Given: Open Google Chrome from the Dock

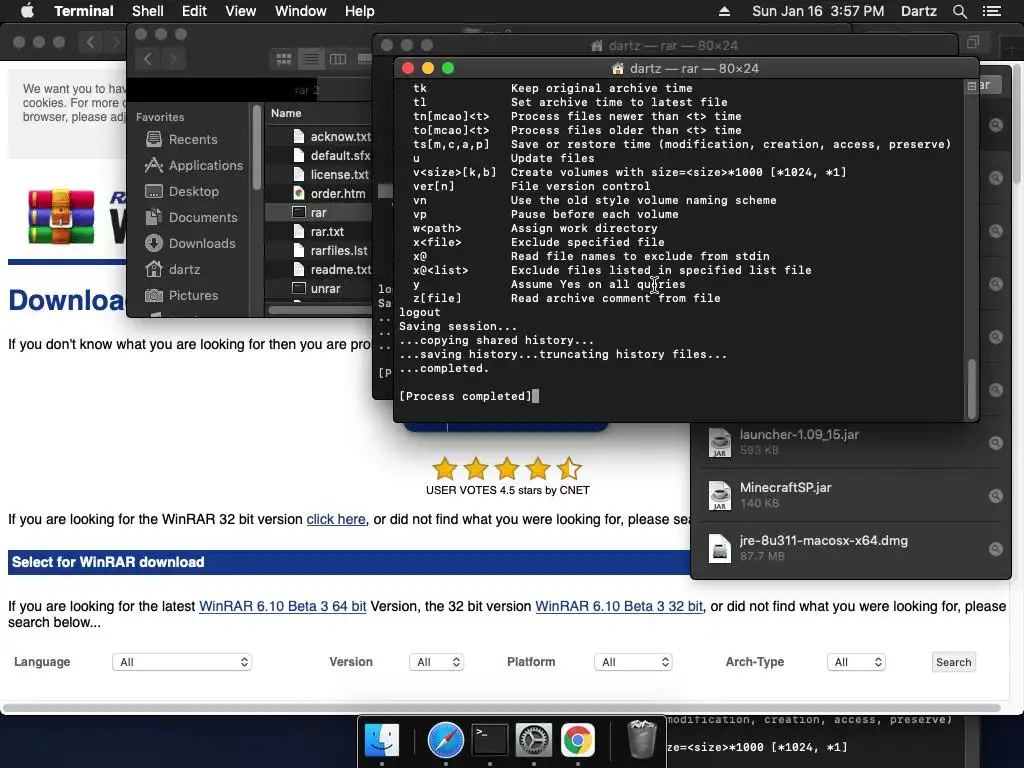Looking at the screenshot, I should [577, 740].
